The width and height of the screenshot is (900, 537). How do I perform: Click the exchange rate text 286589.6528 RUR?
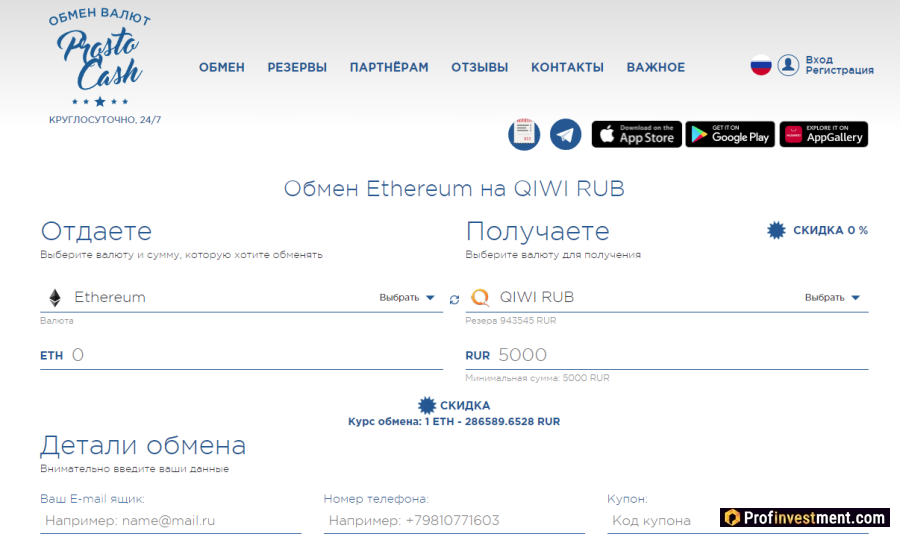[512, 422]
